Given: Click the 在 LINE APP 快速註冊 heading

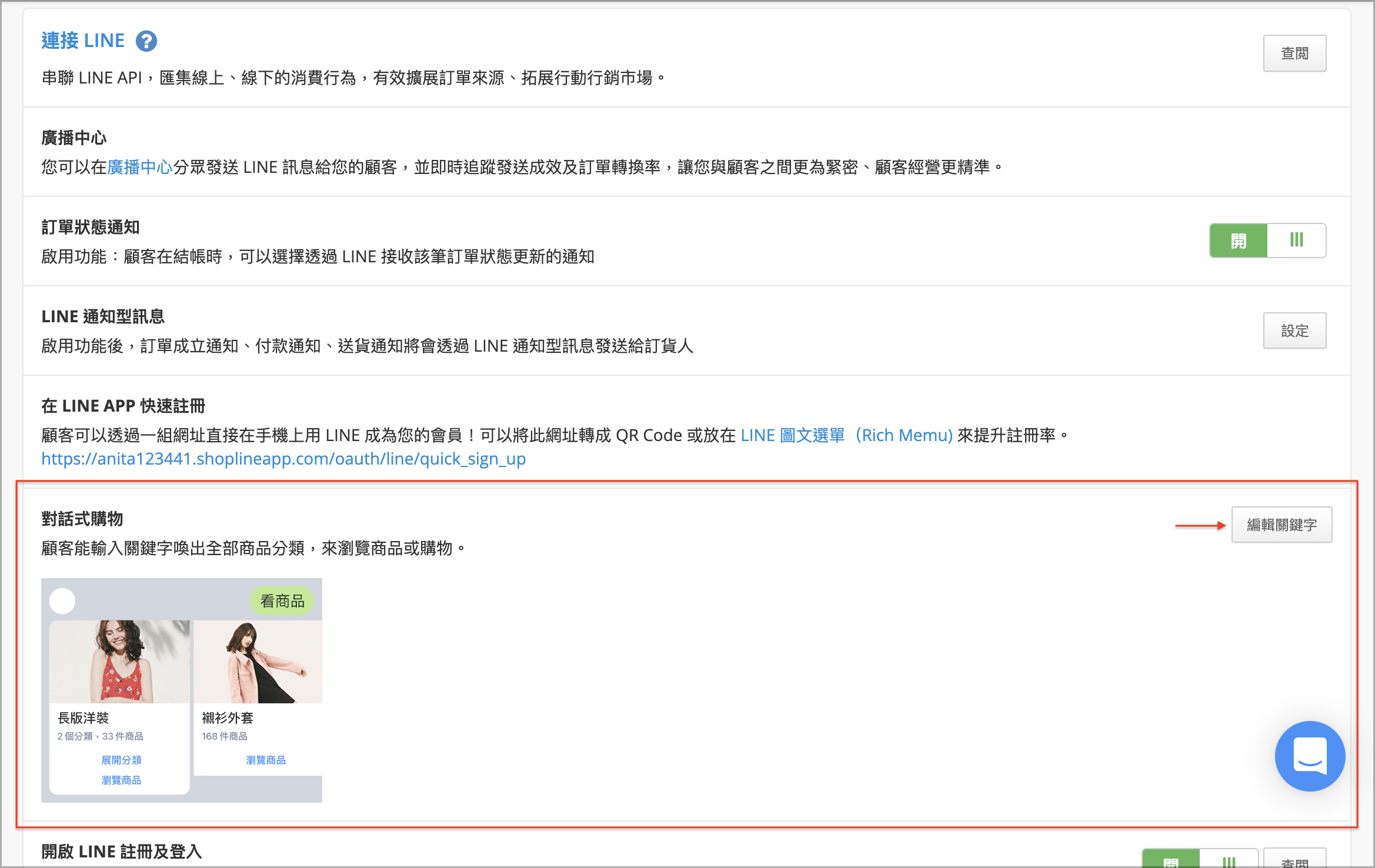Looking at the screenshot, I should 124,406.
